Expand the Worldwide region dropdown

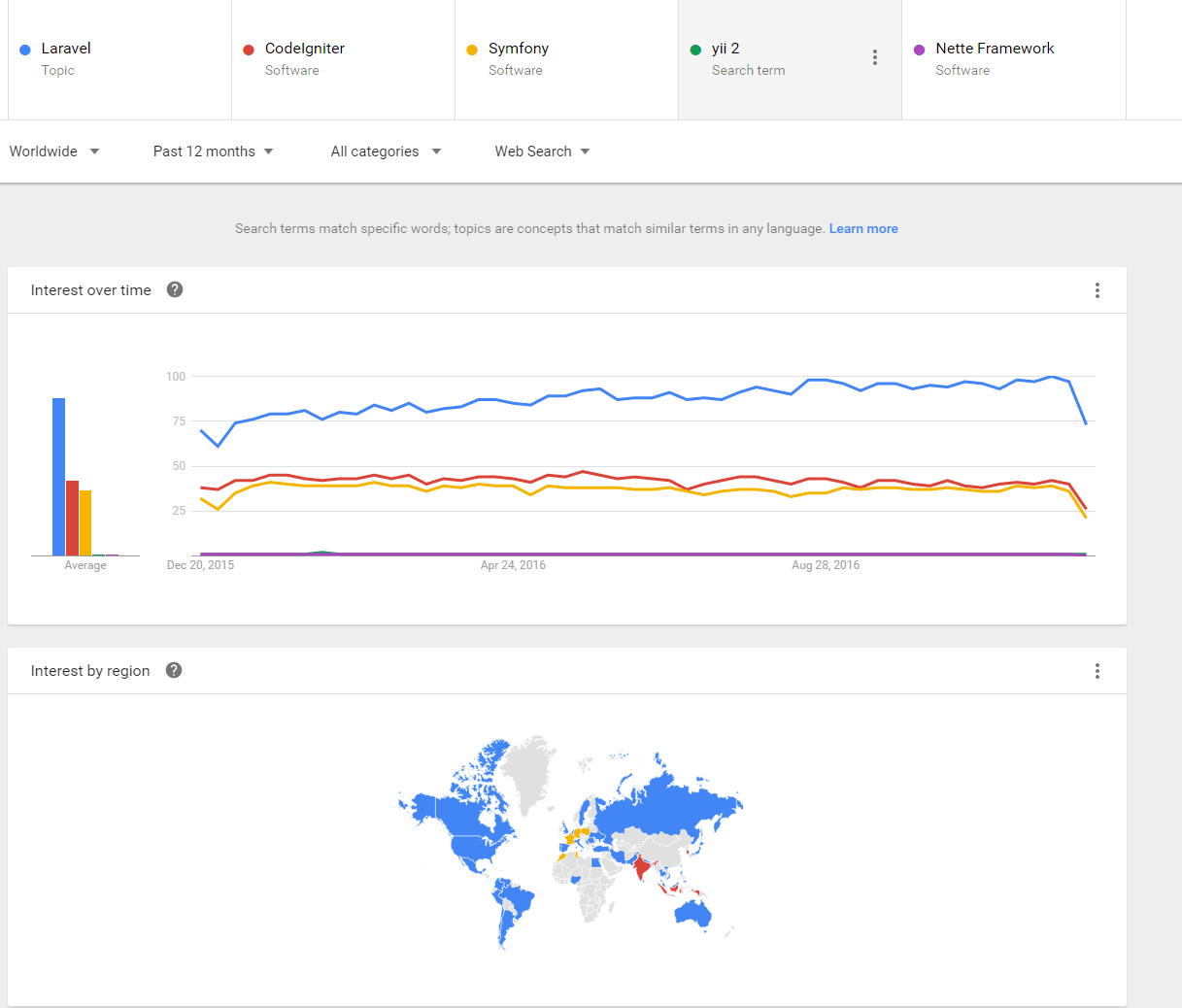54,151
